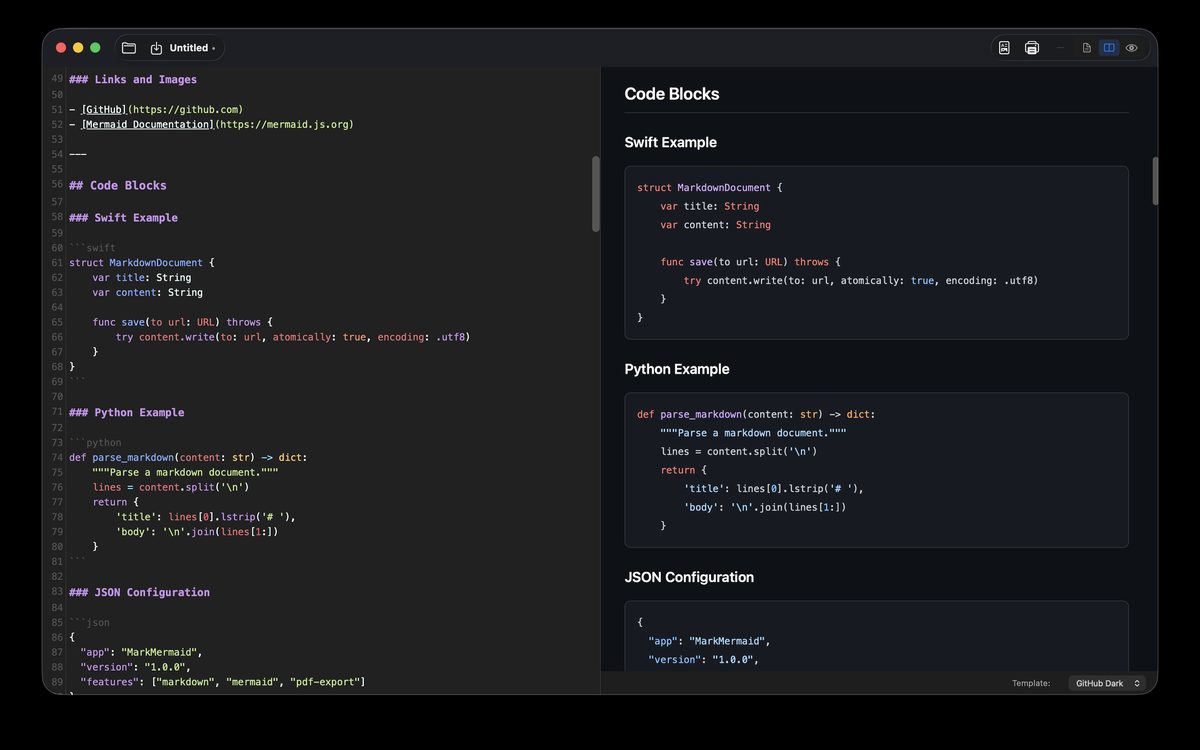Click '### Links and Images' heading in editor
The image size is (1200, 750).
pos(133,79)
